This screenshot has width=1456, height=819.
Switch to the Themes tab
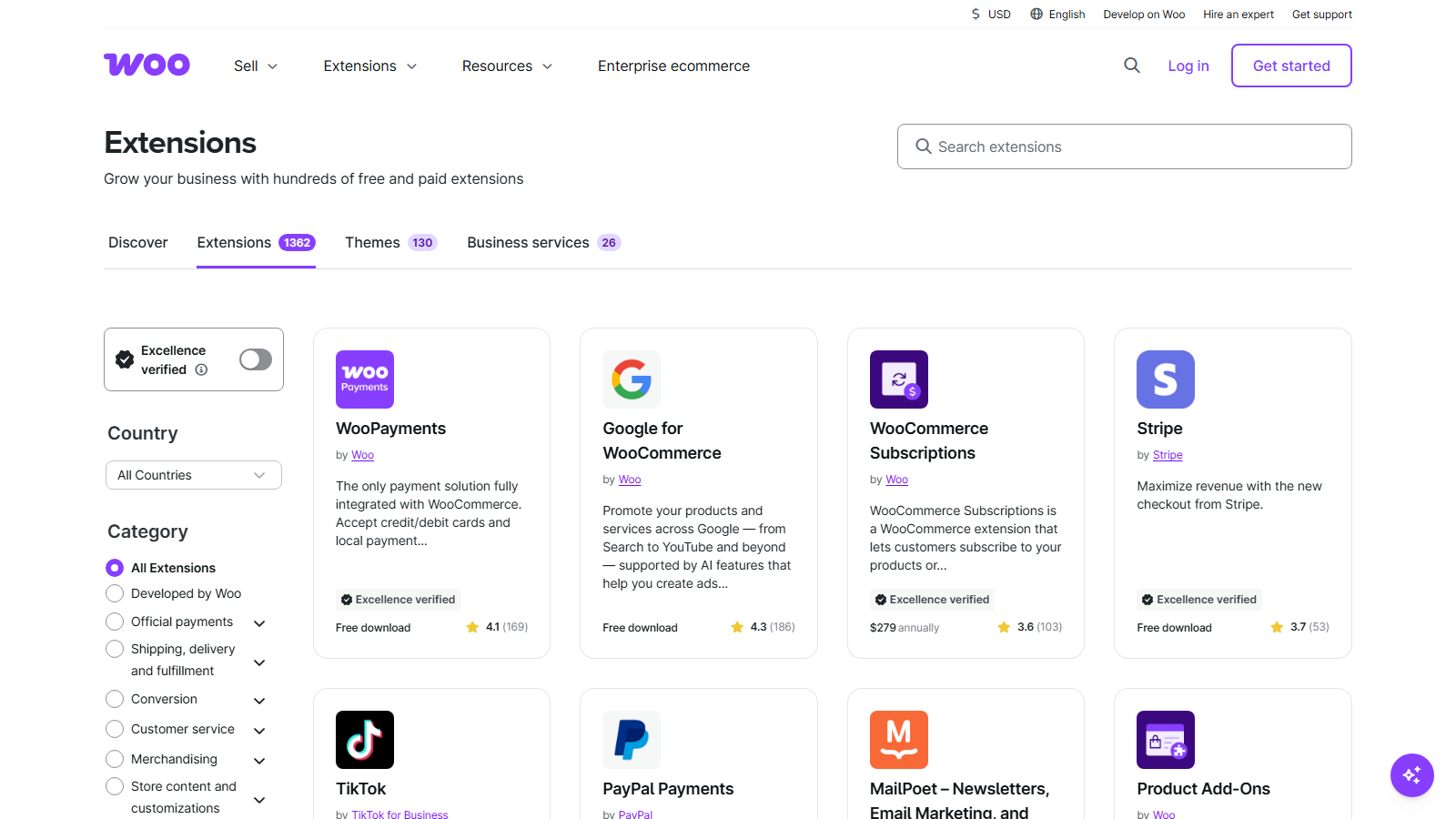point(391,242)
